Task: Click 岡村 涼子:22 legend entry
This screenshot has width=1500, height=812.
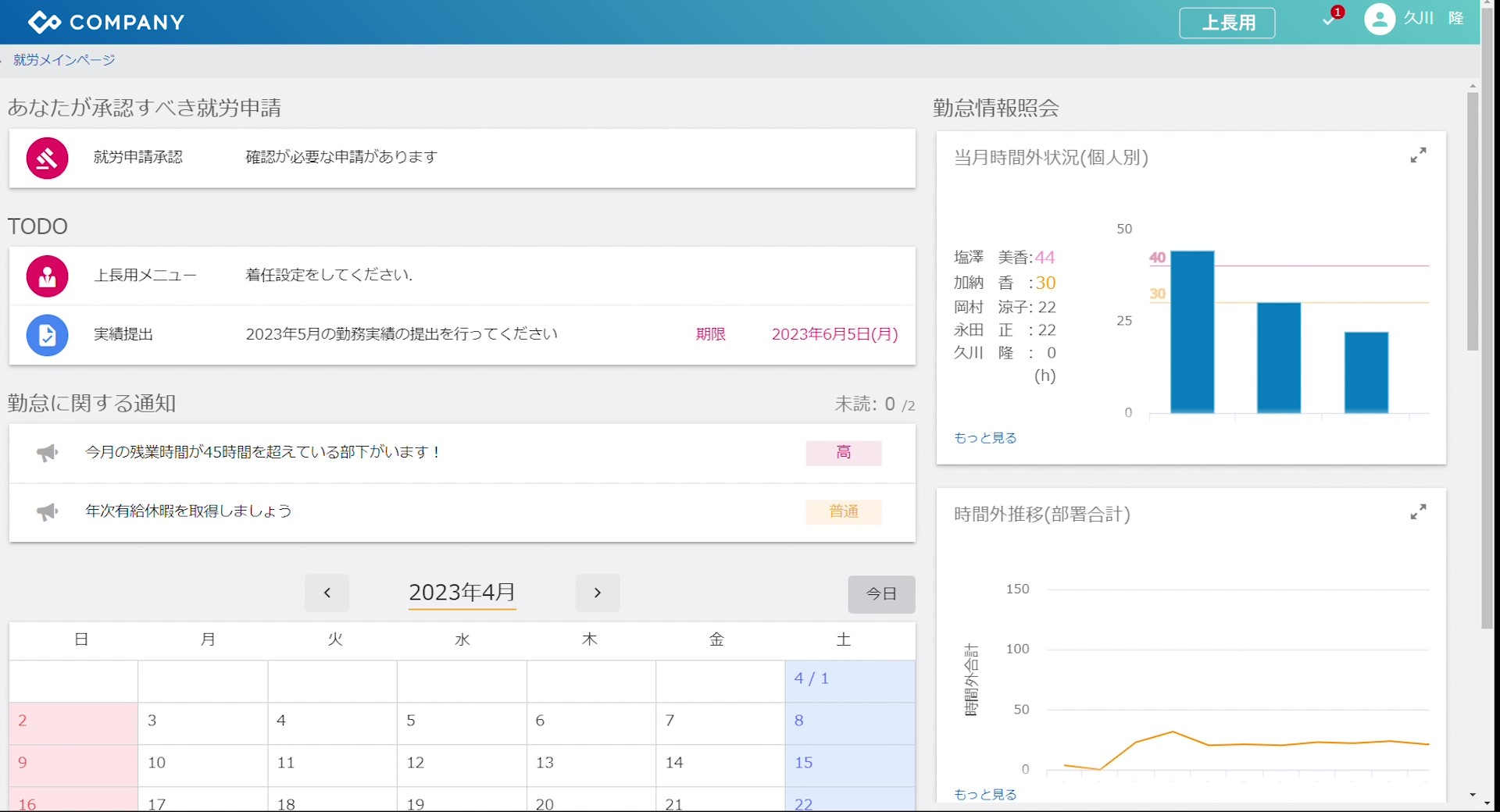Action: (1004, 307)
